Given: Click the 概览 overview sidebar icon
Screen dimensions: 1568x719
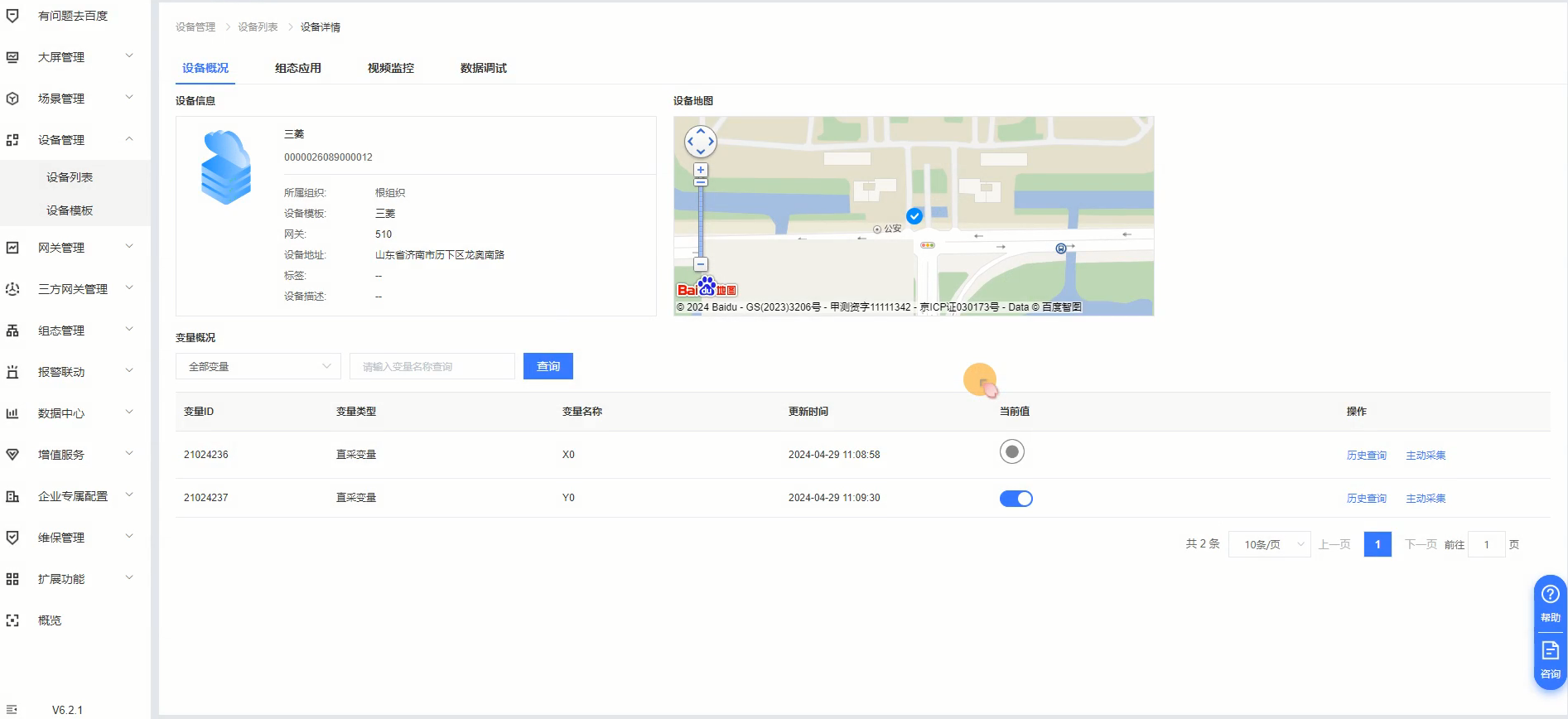Looking at the screenshot, I should click(12, 620).
